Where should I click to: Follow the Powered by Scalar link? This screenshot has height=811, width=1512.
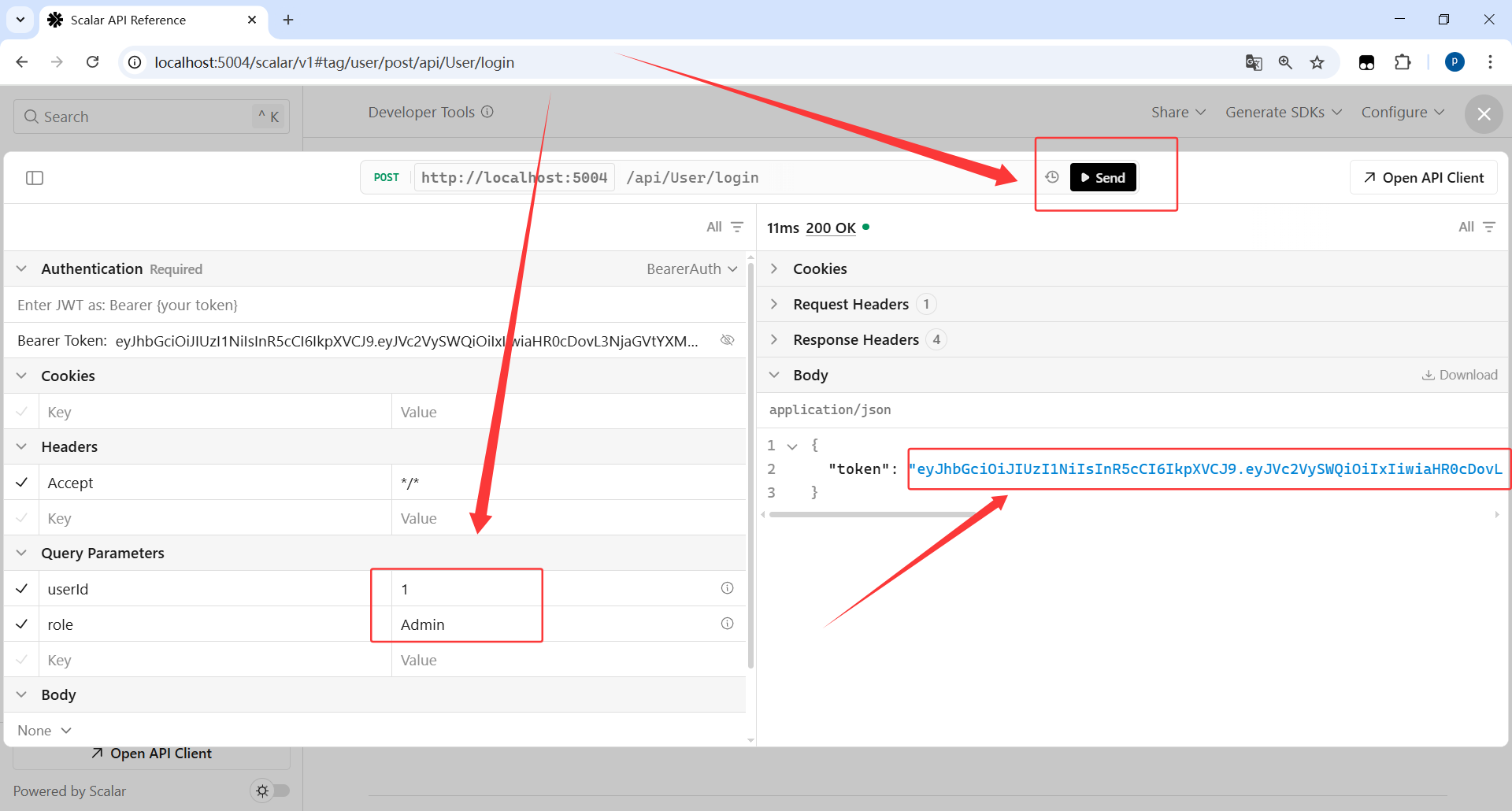pos(69,791)
